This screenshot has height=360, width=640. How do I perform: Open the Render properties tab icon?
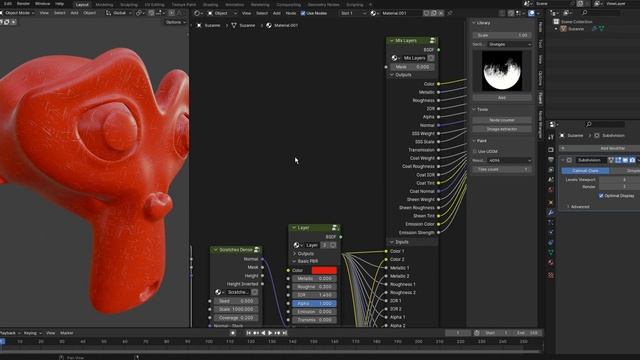pos(551,149)
